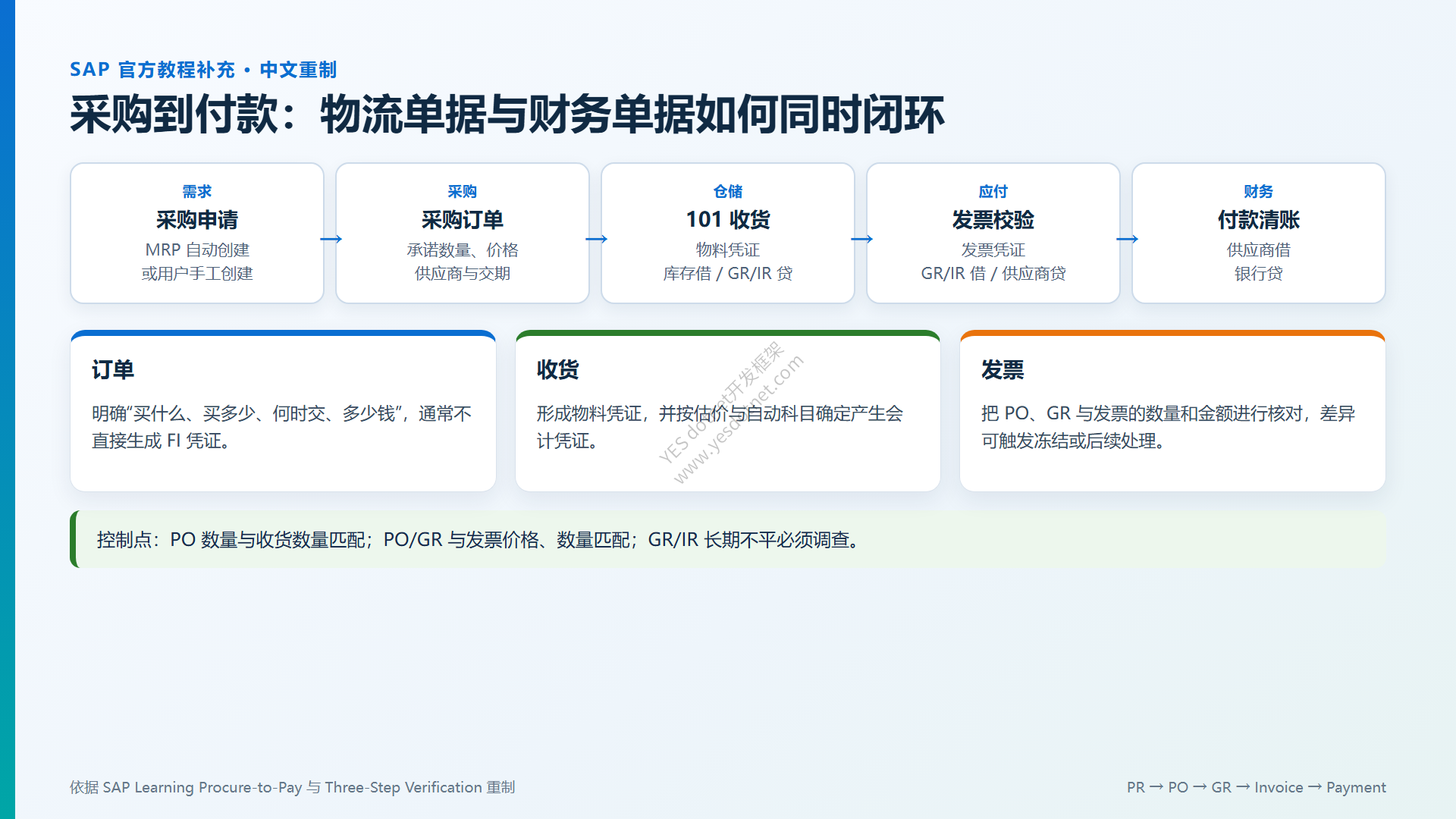Click the 采购订单 process card heading
Image resolution: width=1456 pixels, height=819 pixels.
463,220
